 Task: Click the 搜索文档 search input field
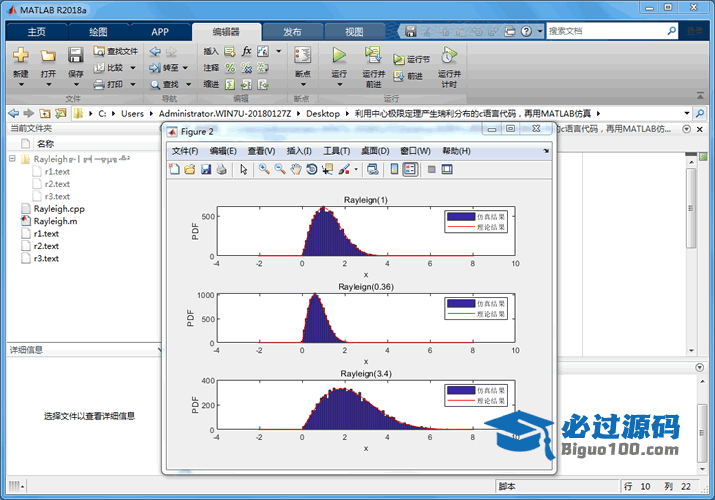(x=606, y=31)
